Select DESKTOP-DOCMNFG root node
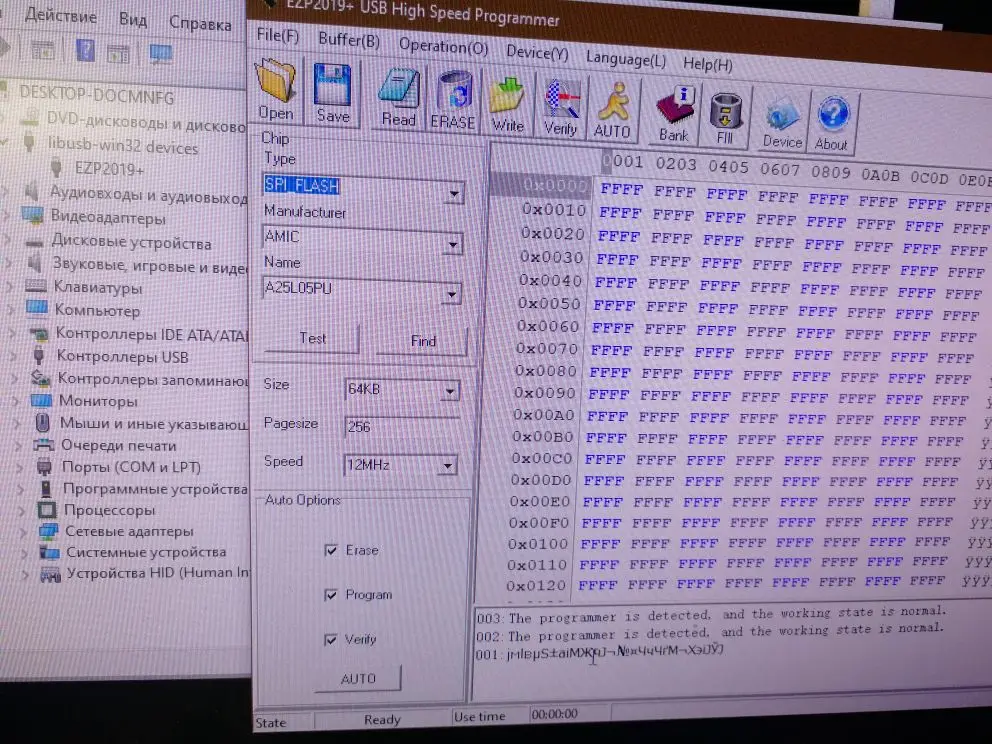 (x=96, y=95)
